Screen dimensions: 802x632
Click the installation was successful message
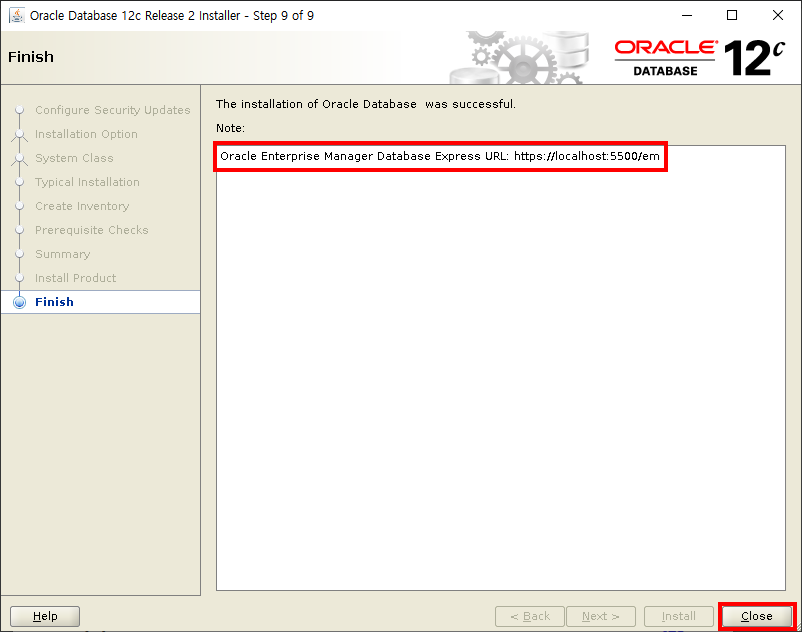[x=366, y=104]
